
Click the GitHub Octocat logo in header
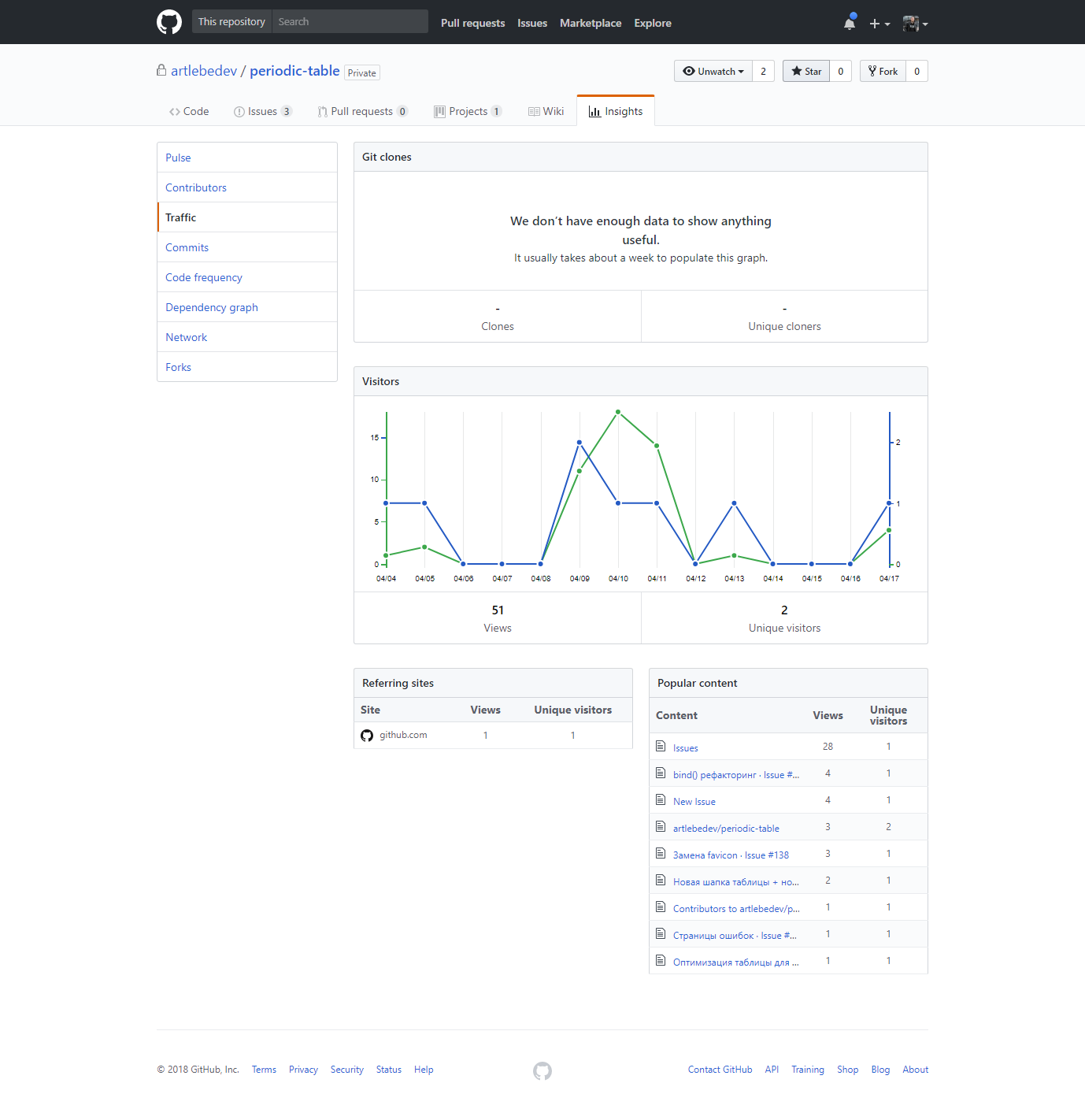(169, 22)
